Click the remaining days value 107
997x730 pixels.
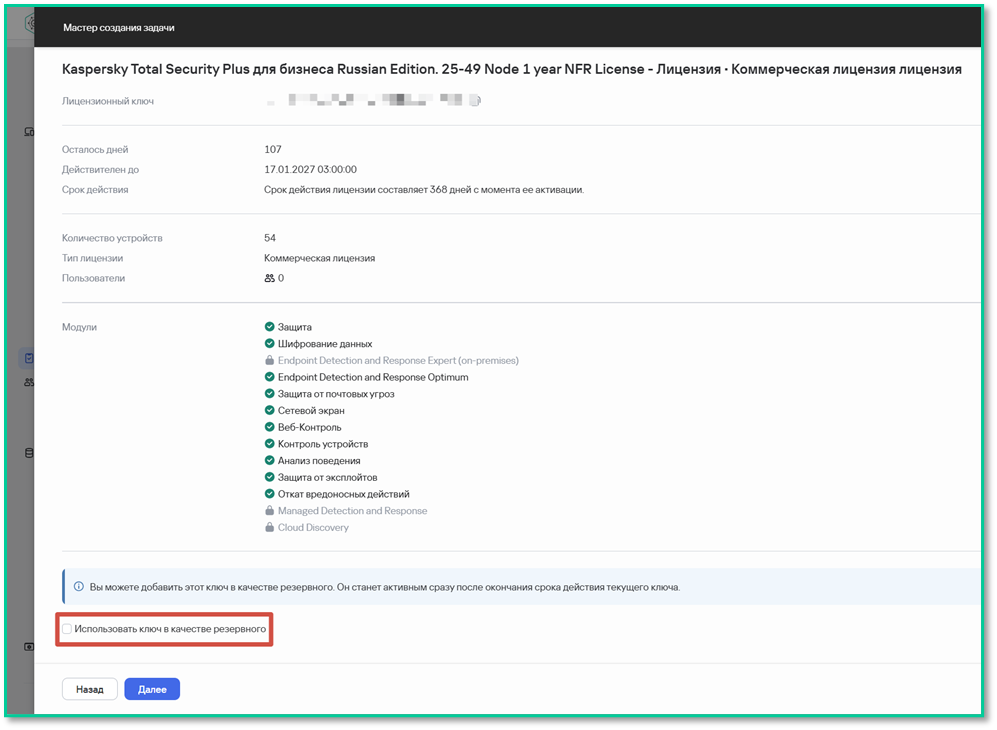pos(273,149)
